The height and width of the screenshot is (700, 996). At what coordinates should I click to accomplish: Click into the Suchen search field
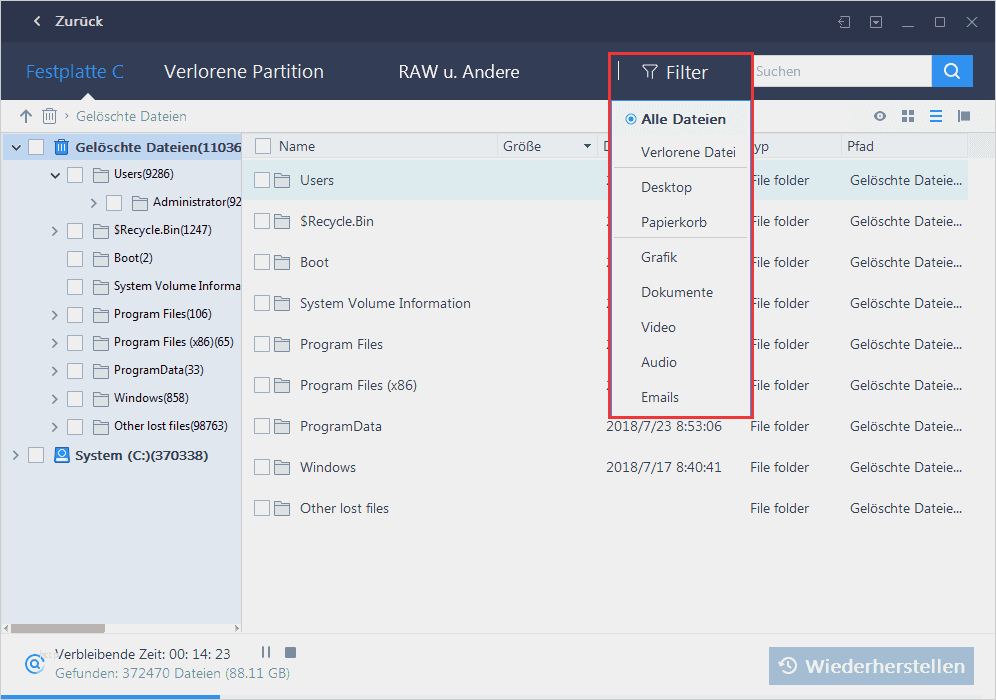(840, 71)
